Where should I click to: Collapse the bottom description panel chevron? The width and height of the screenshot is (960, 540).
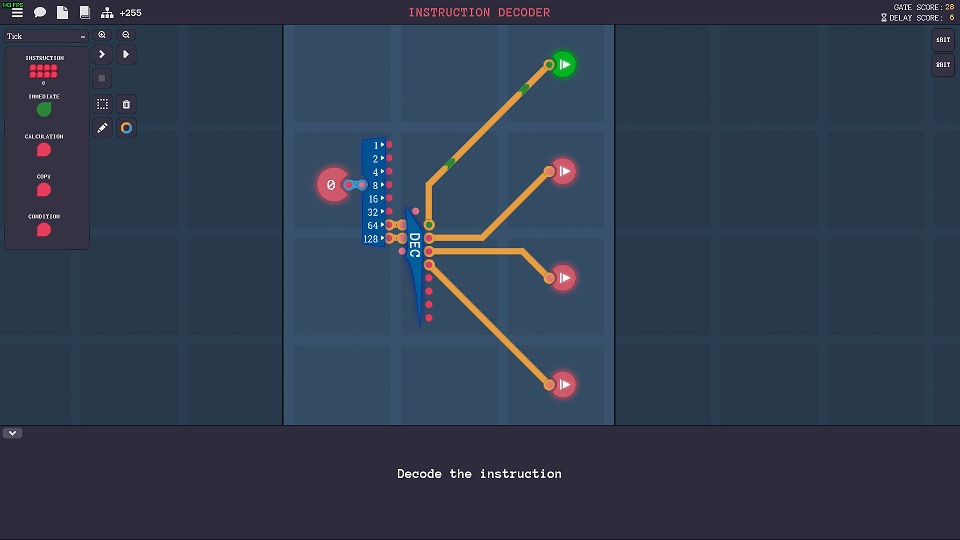12,433
